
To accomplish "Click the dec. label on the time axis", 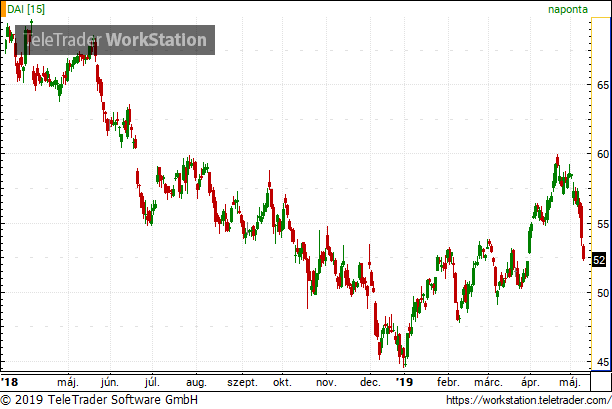I will tap(370, 382).
